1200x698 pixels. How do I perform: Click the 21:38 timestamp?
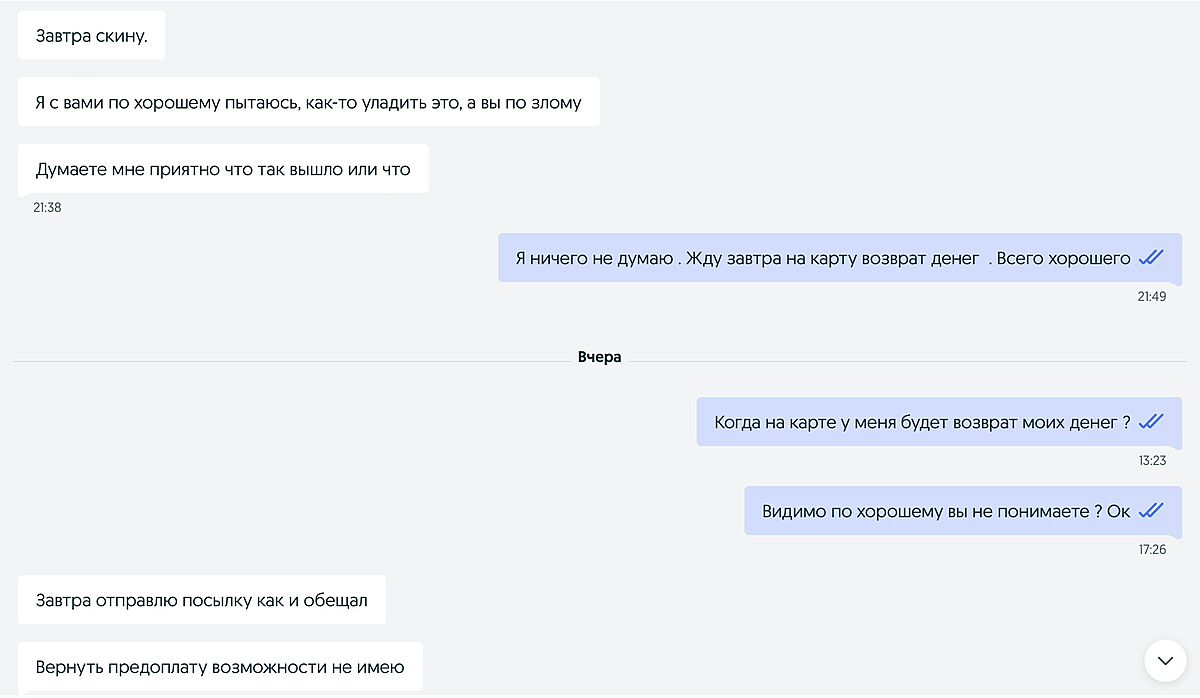[47, 208]
